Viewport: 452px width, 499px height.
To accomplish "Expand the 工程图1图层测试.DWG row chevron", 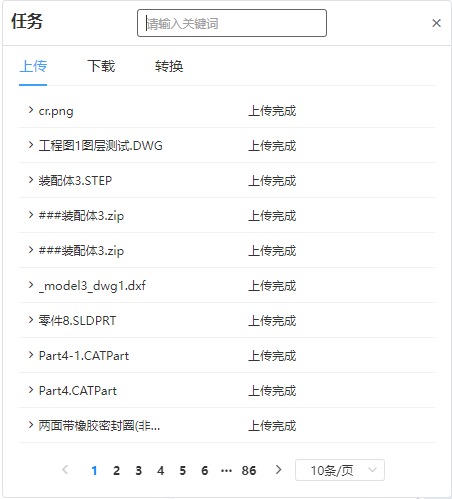I will tap(31, 145).
